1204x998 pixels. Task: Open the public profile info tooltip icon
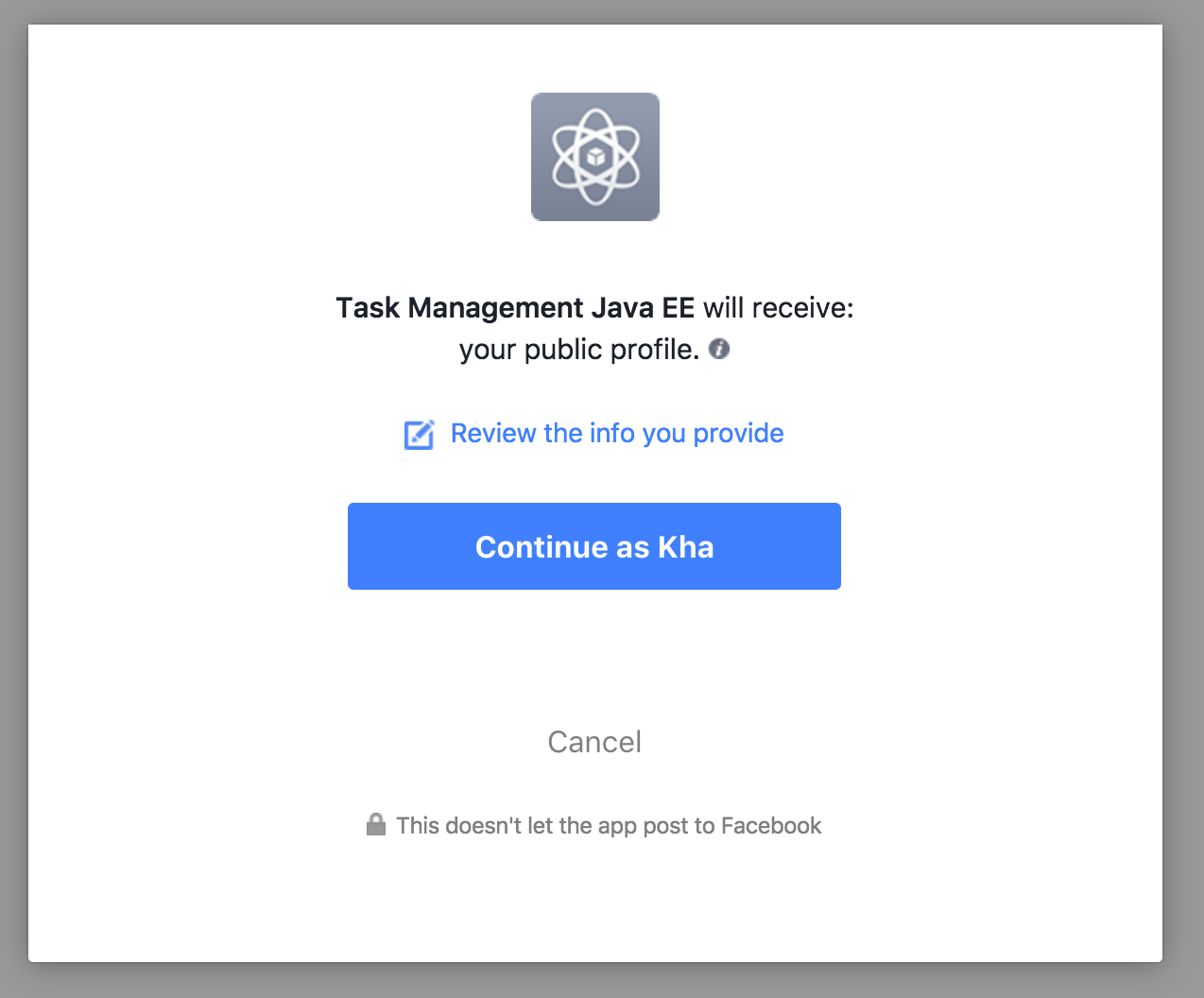click(719, 349)
